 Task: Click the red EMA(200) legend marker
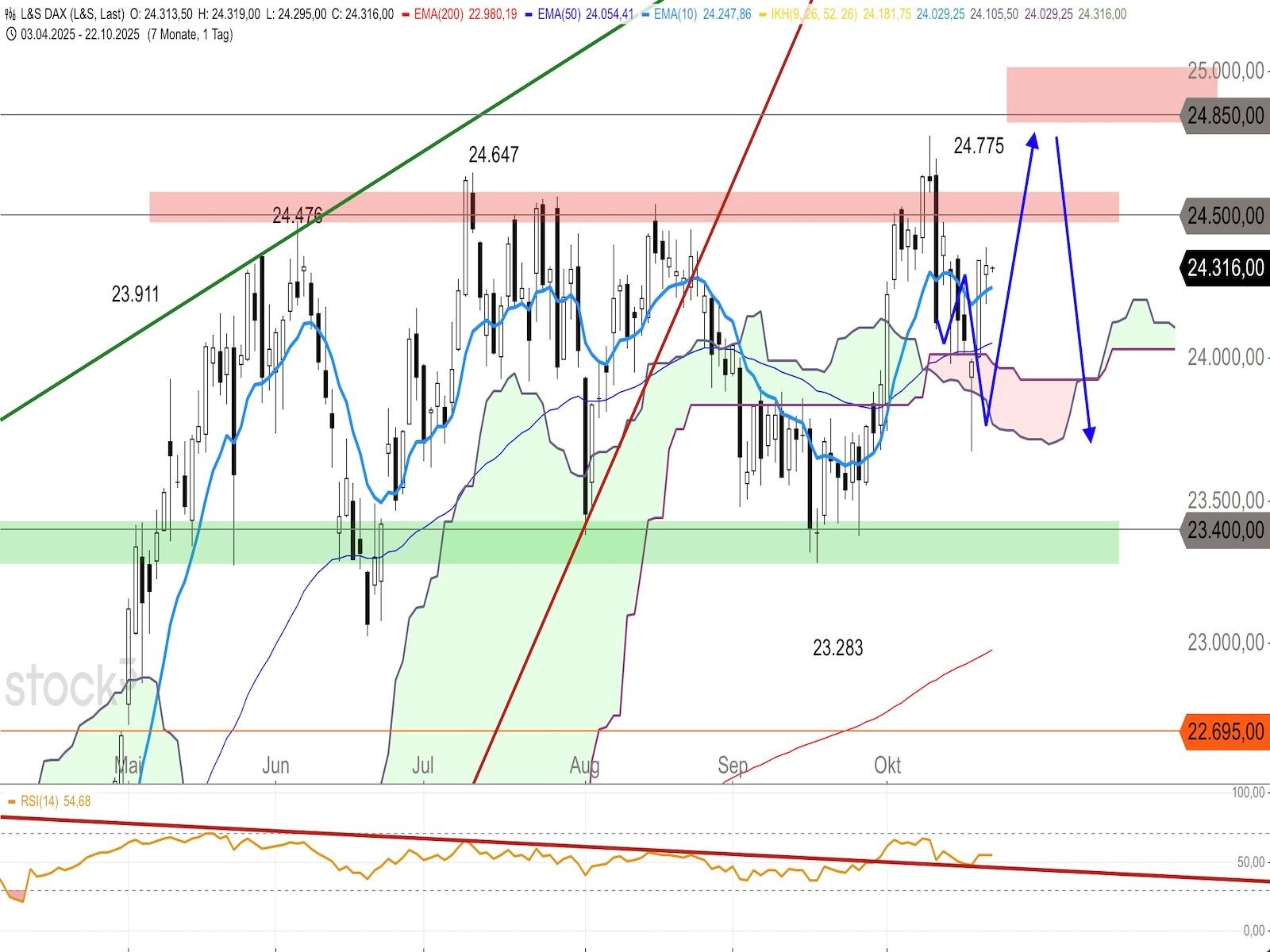click(x=404, y=14)
